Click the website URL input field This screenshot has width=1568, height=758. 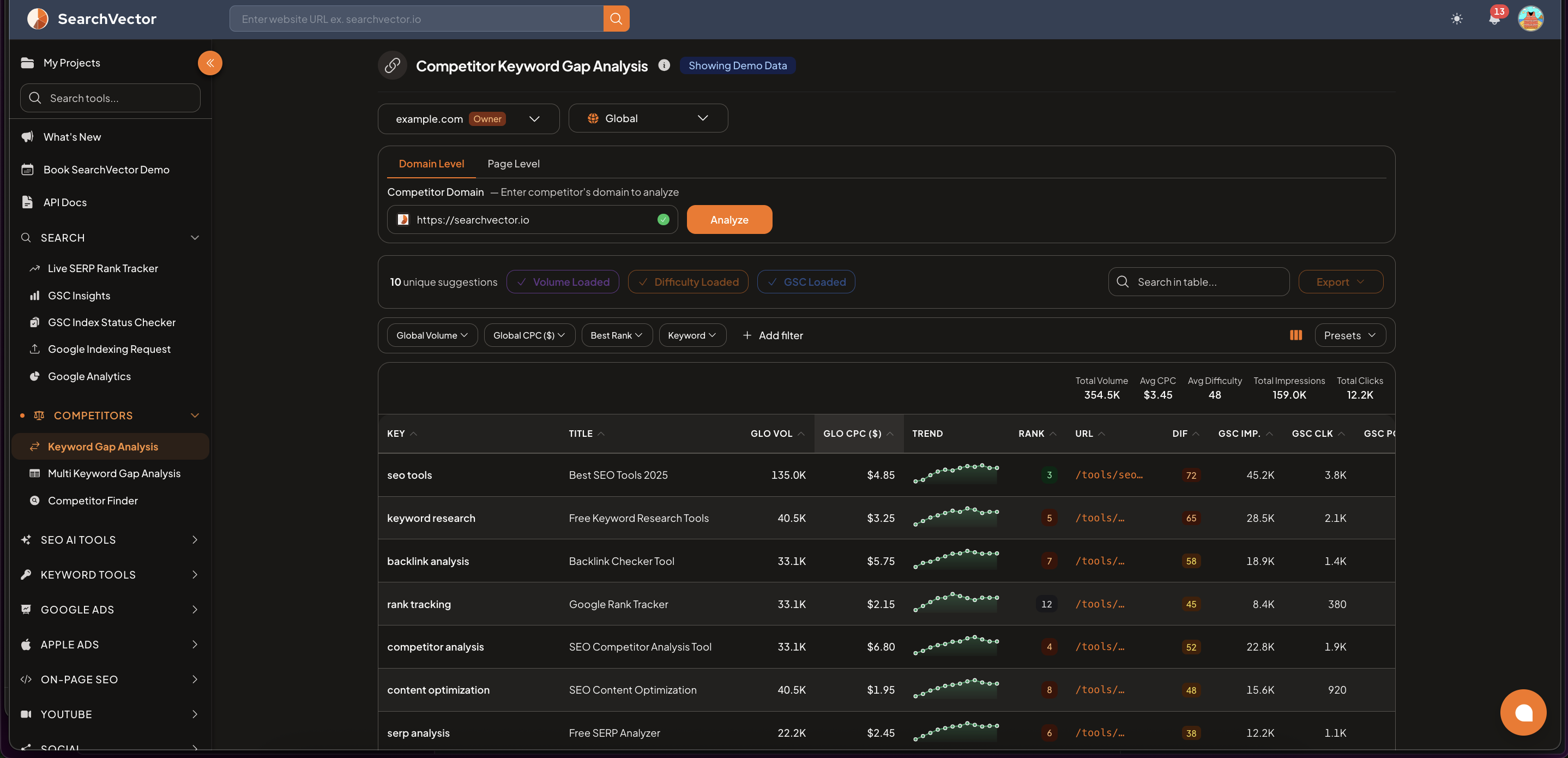pos(417,19)
